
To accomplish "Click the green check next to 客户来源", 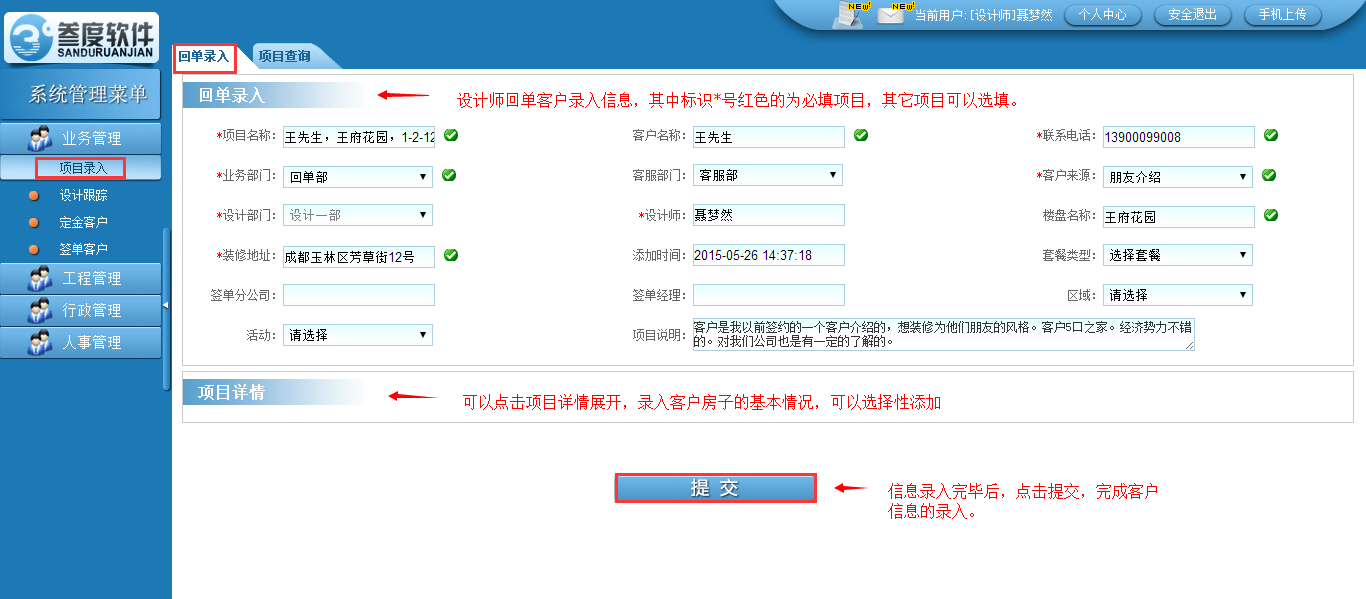I will tap(1269, 175).
